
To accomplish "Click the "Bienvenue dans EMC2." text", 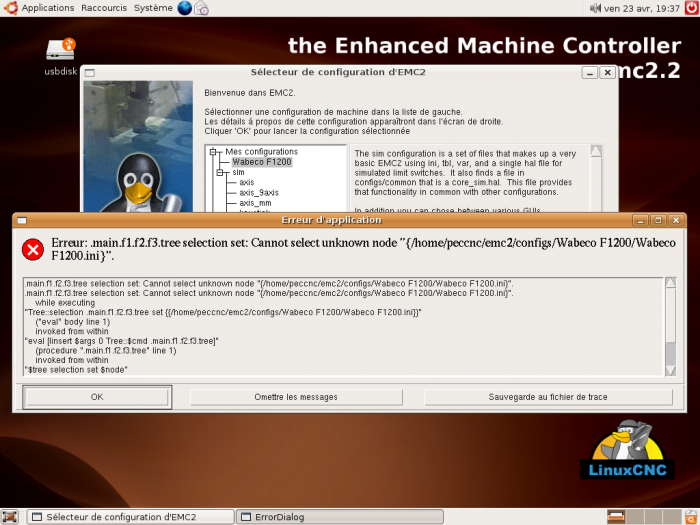I will point(250,93).
